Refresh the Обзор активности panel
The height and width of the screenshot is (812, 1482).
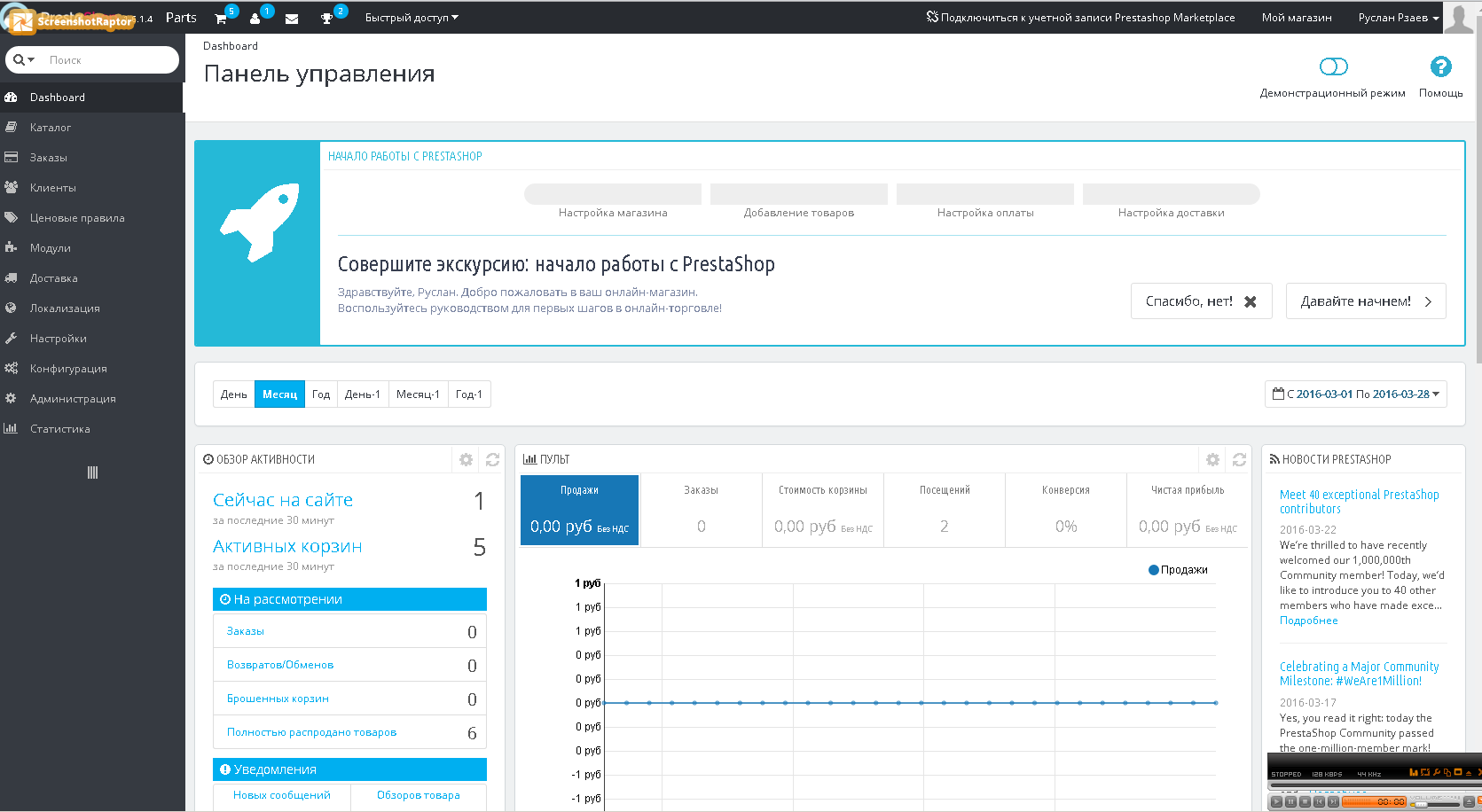(492, 459)
